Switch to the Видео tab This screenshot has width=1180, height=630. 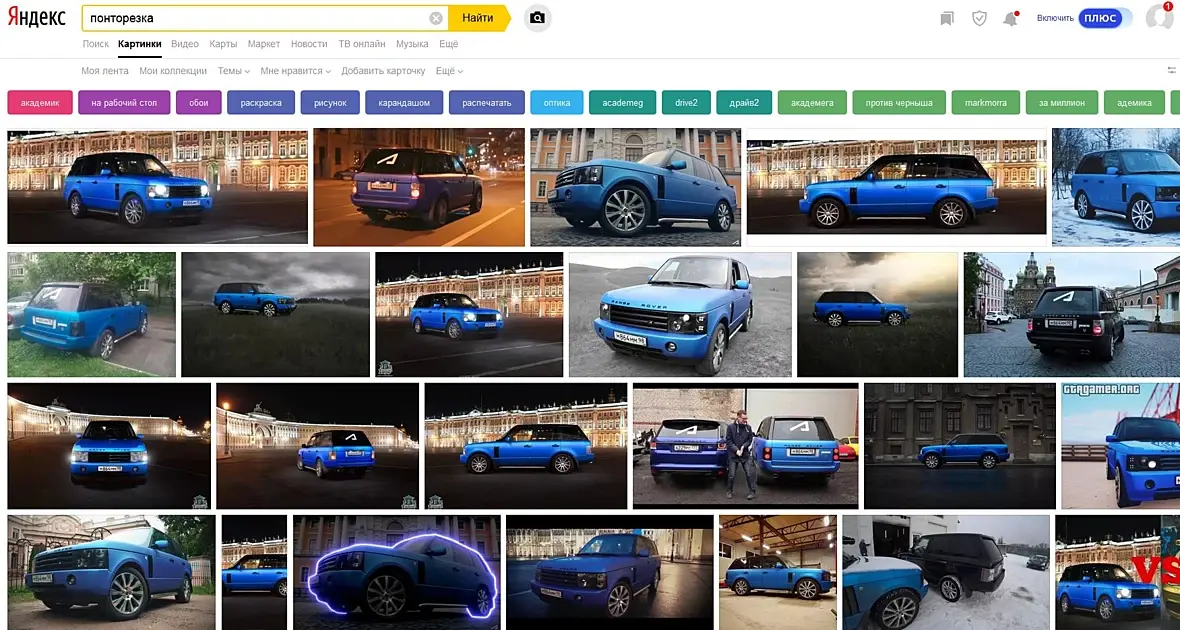point(184,44)
